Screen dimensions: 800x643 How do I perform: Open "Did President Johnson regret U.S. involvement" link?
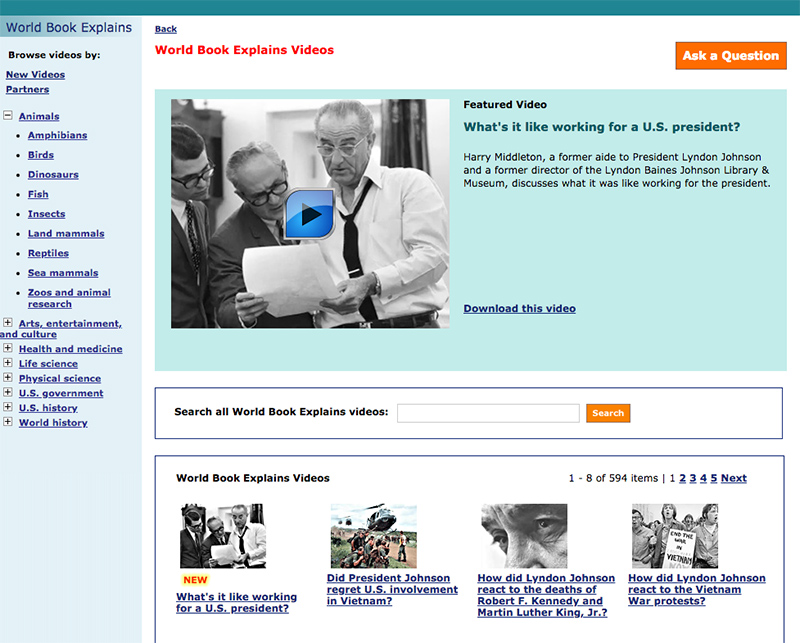tap(392, 589)
